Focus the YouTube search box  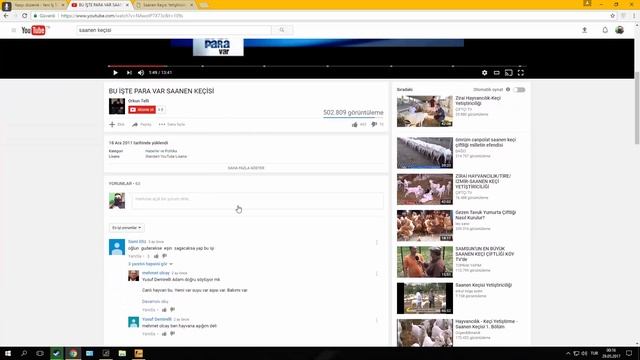pyautogui.click(x=173, y=30)
